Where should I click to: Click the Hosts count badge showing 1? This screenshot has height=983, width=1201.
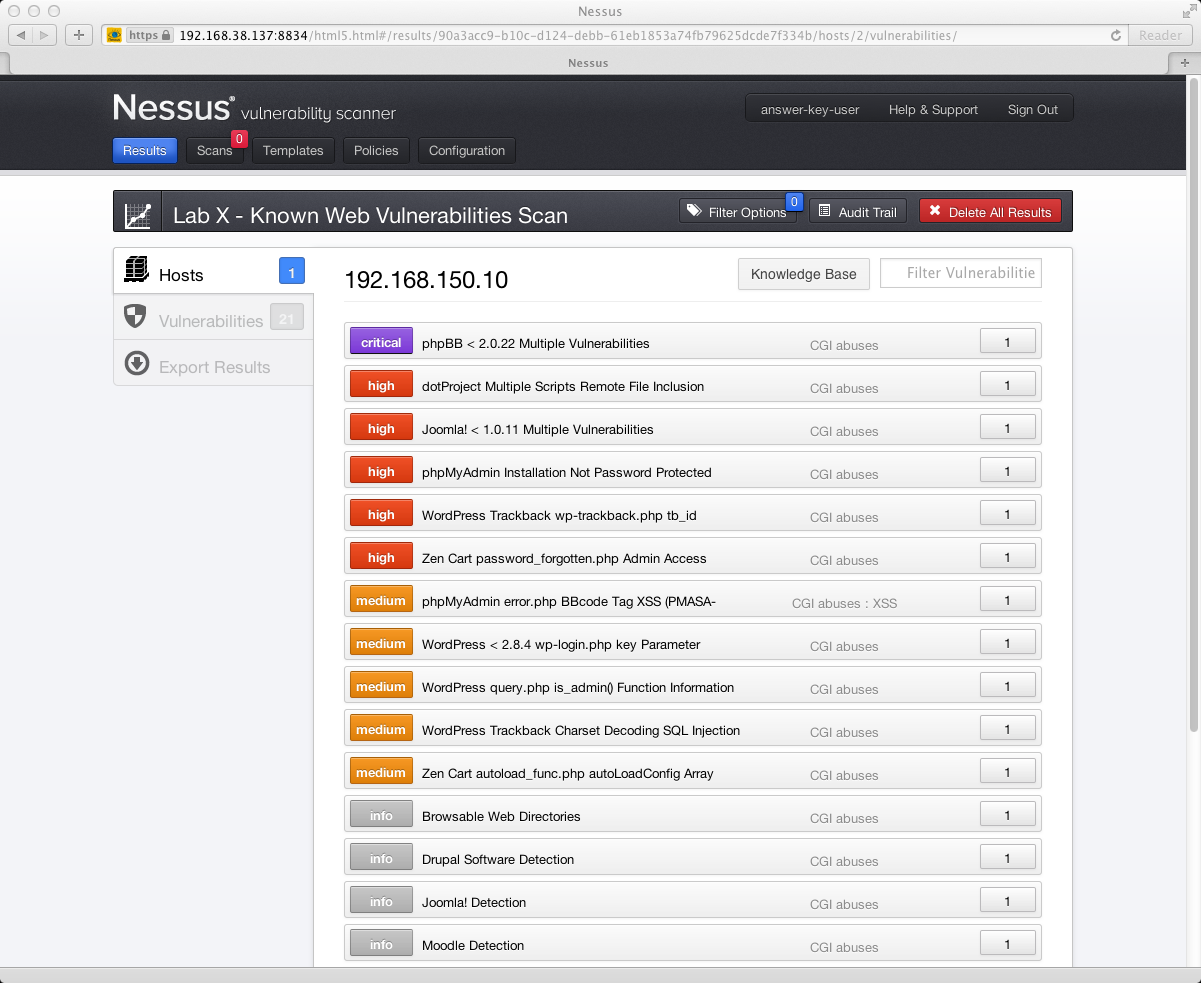click(x=292, y=271)
